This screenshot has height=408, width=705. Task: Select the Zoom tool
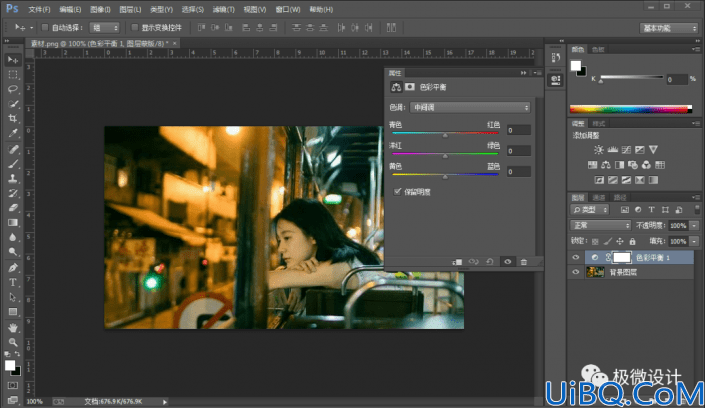click(13, 342)
